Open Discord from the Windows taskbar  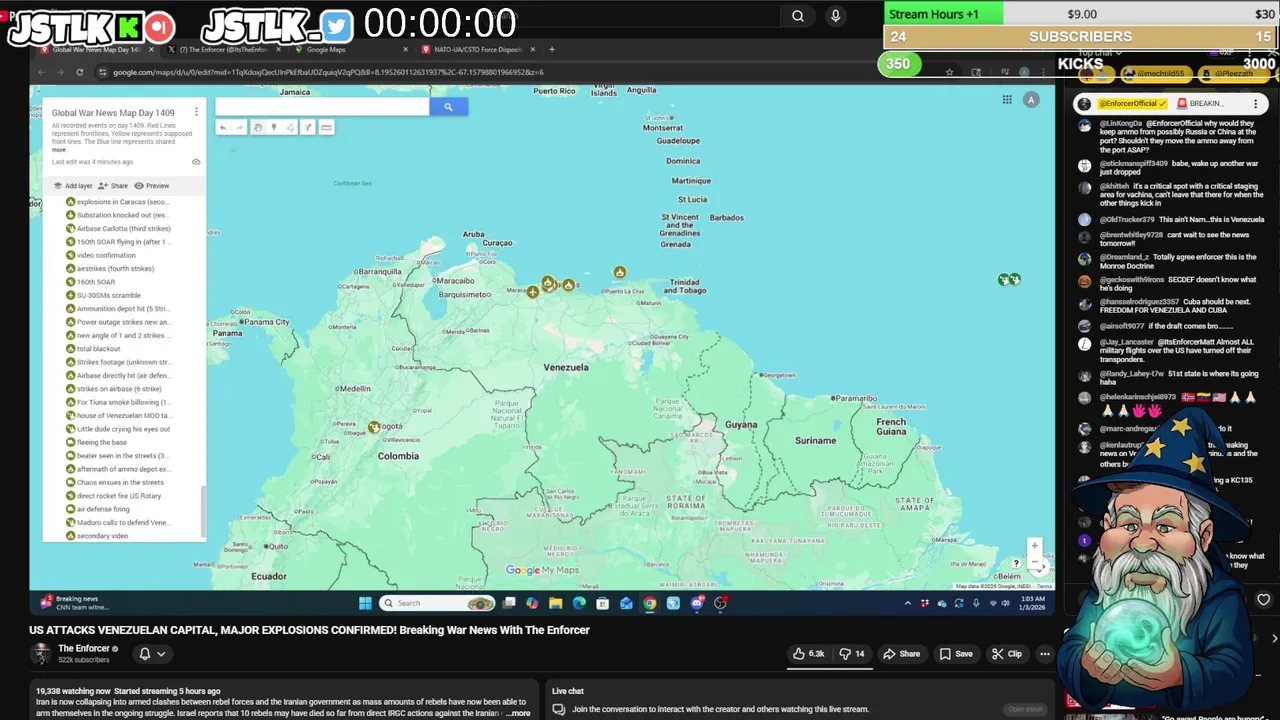click(697, 603)
